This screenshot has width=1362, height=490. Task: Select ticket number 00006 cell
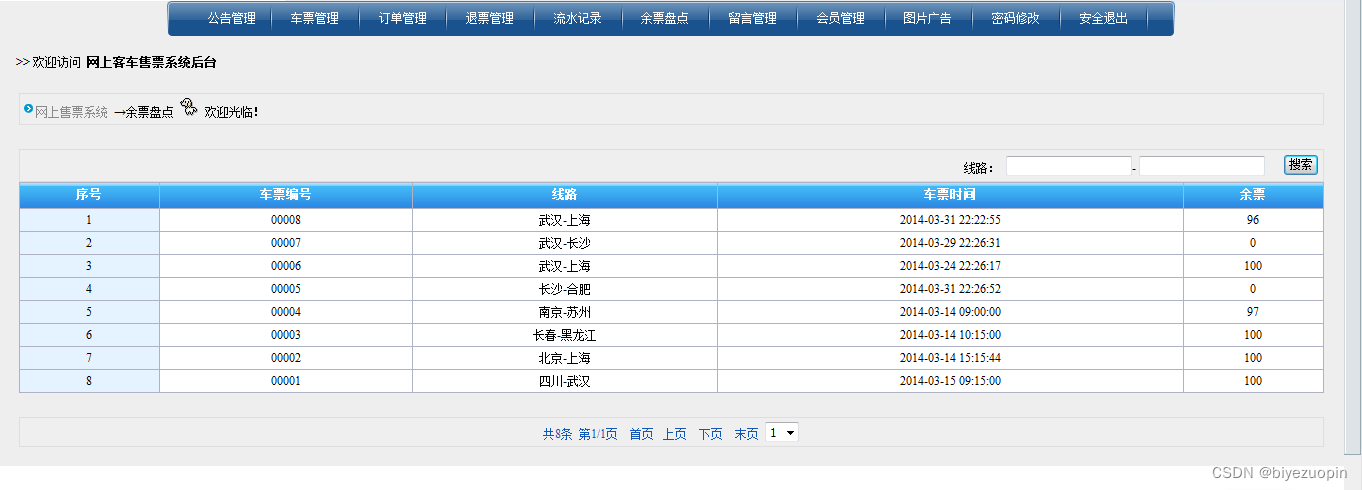(x=286, y=266)
